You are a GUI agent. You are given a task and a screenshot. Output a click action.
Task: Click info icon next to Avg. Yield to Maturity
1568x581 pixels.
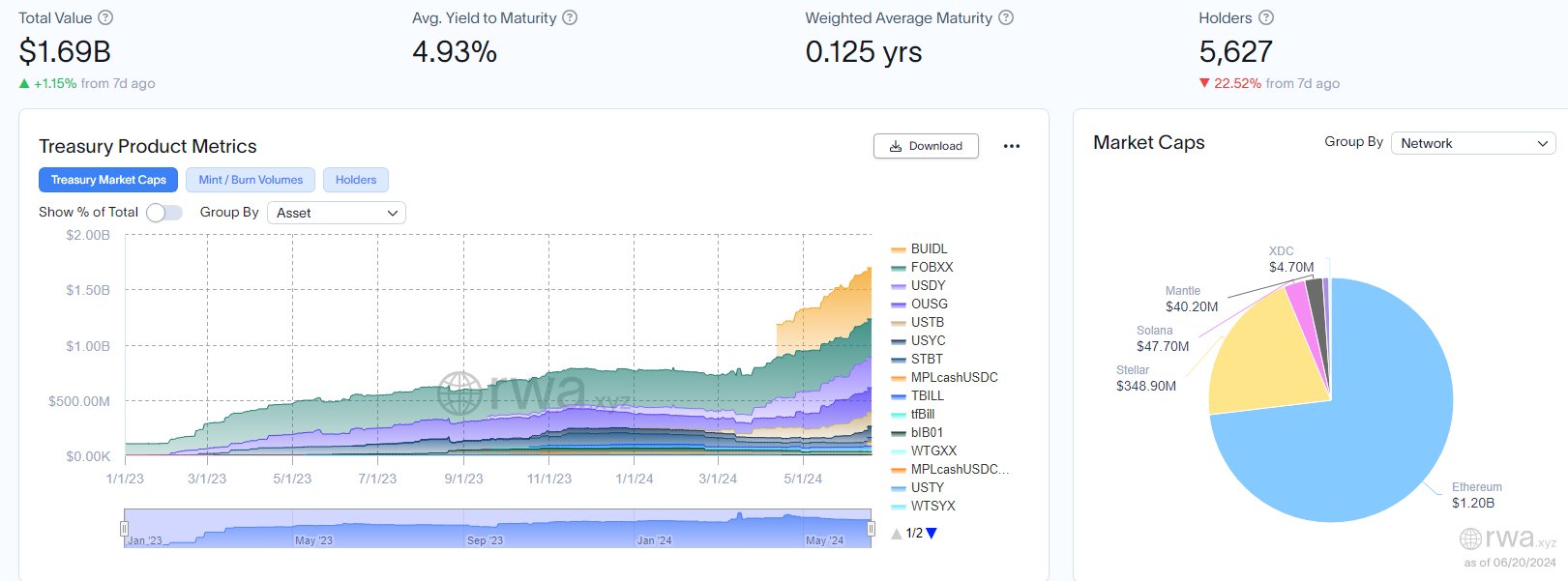point(570,17)
